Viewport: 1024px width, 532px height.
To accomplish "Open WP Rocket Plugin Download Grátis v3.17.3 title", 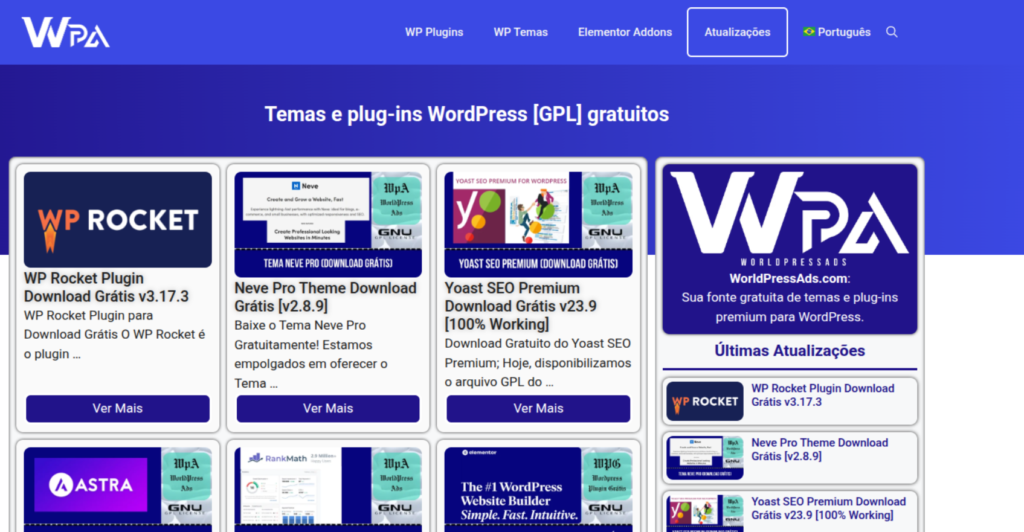I will 106,287.
